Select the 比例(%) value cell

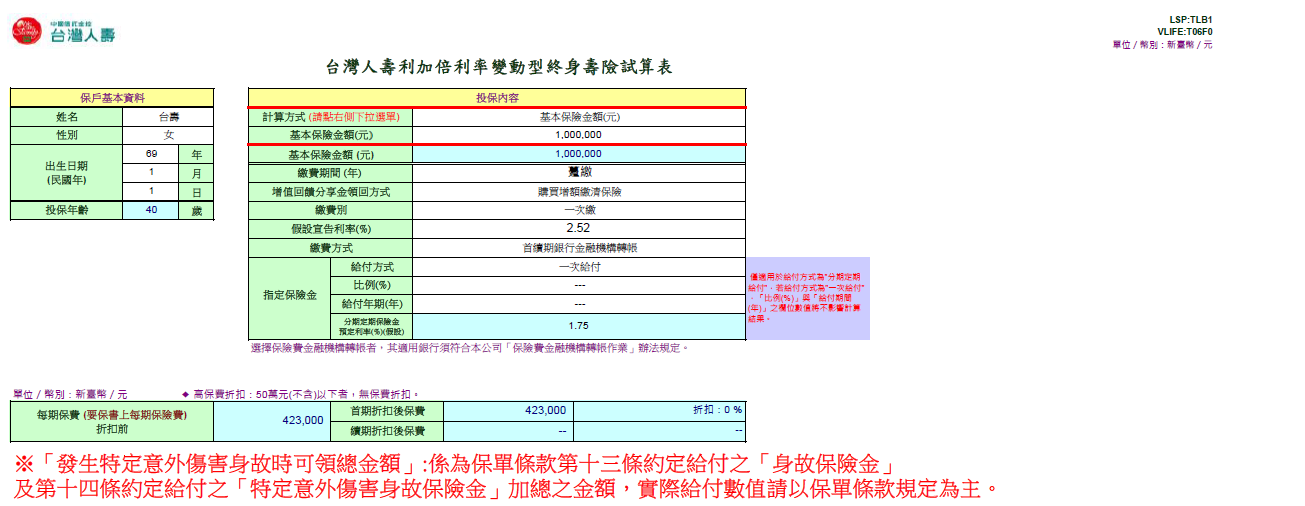(x=579, y=285)
